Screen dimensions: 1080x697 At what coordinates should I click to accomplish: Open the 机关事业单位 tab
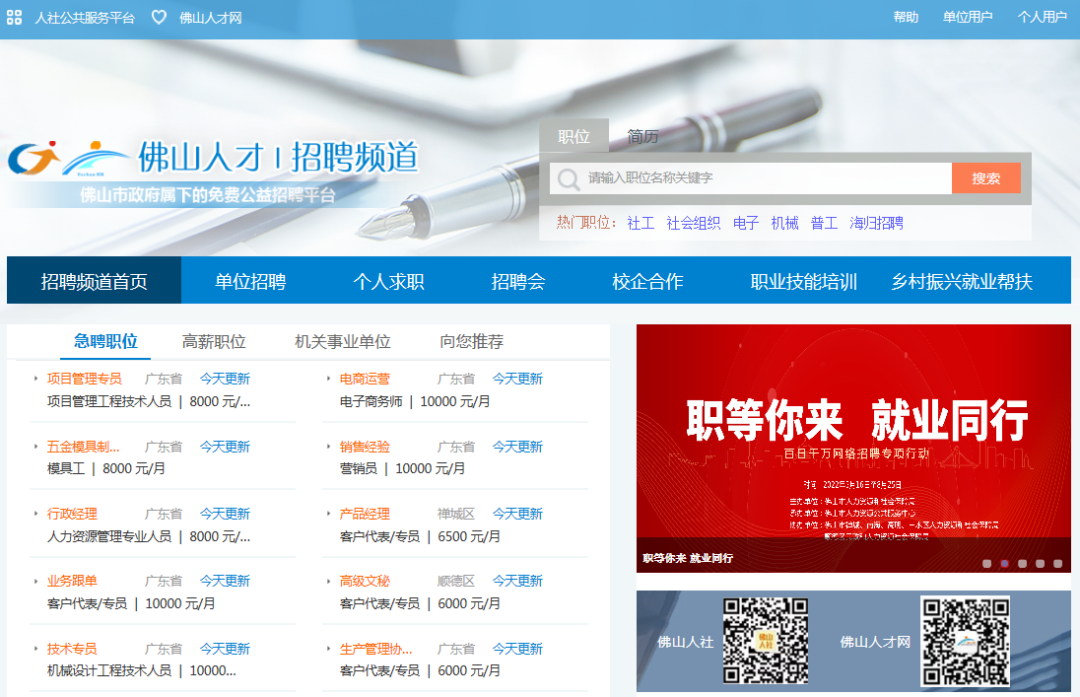point(342,342)
